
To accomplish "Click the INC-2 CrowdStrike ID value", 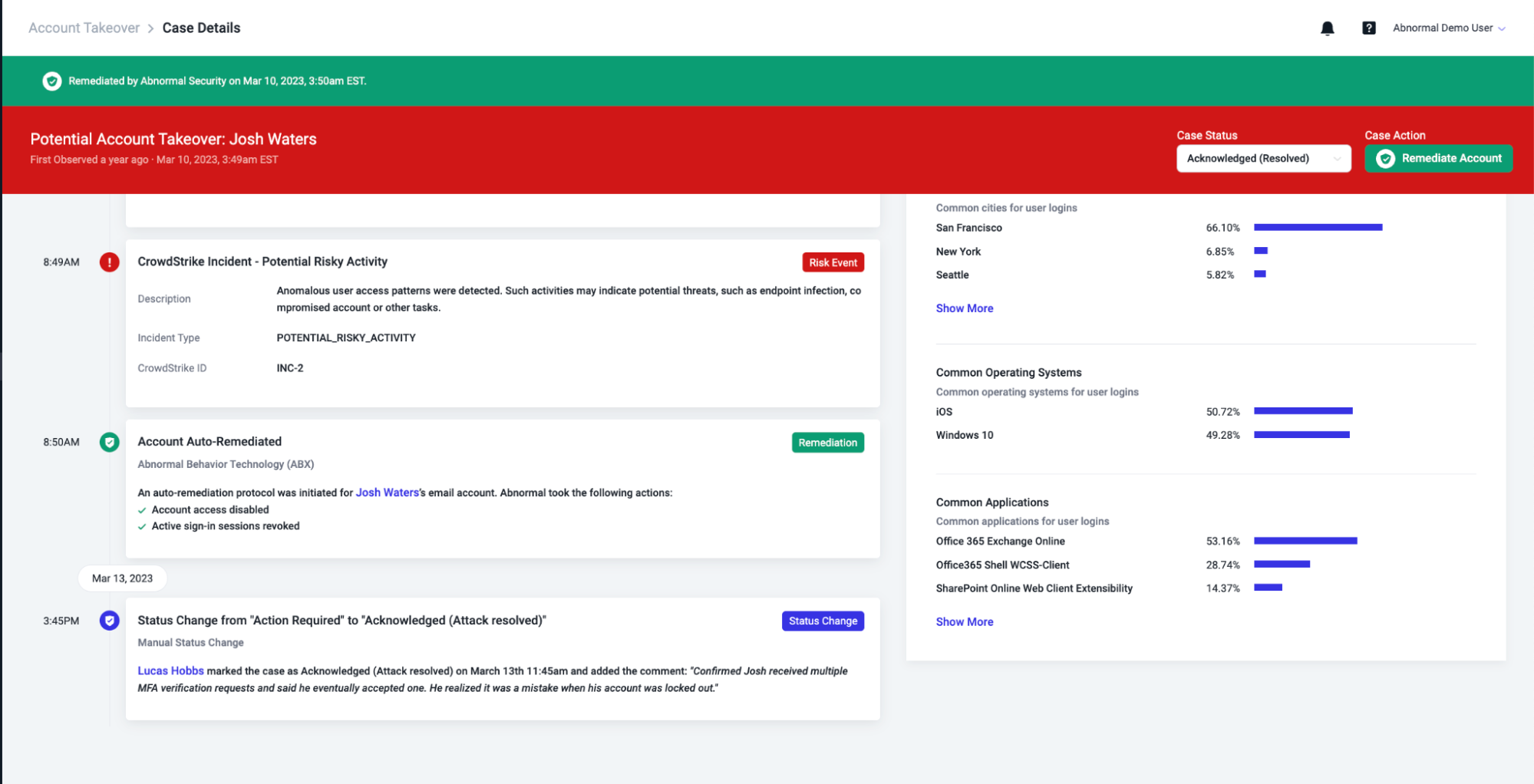I will tap(290, 369).
